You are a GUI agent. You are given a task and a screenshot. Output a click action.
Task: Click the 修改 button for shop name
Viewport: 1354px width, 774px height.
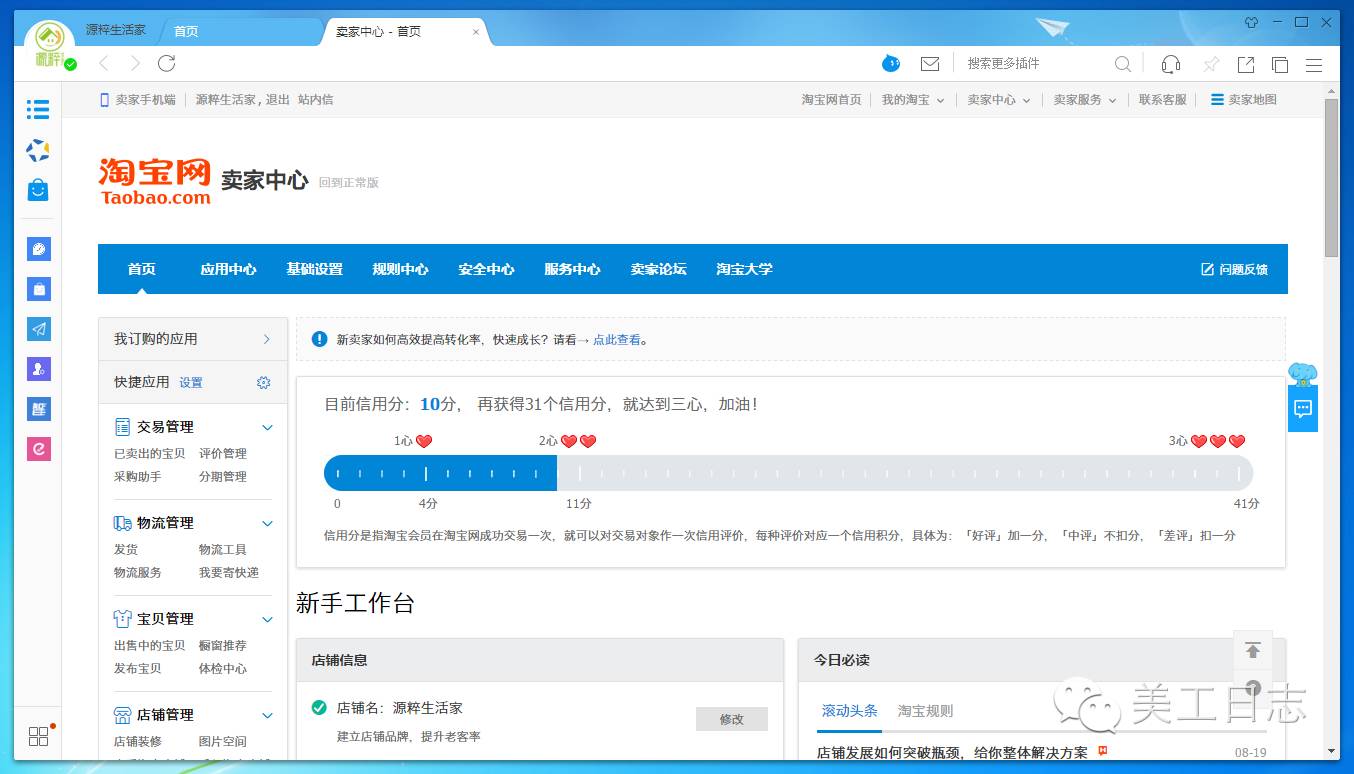click(x=731, y=719)
